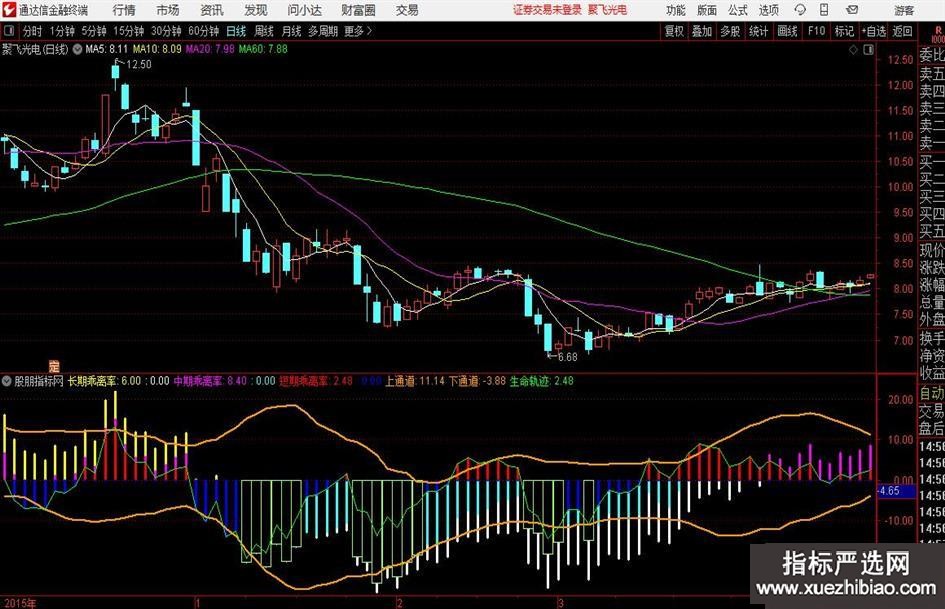Open the 问小达 menu
The width and height of the screenshot is (945, 609).
click(304, 10)
